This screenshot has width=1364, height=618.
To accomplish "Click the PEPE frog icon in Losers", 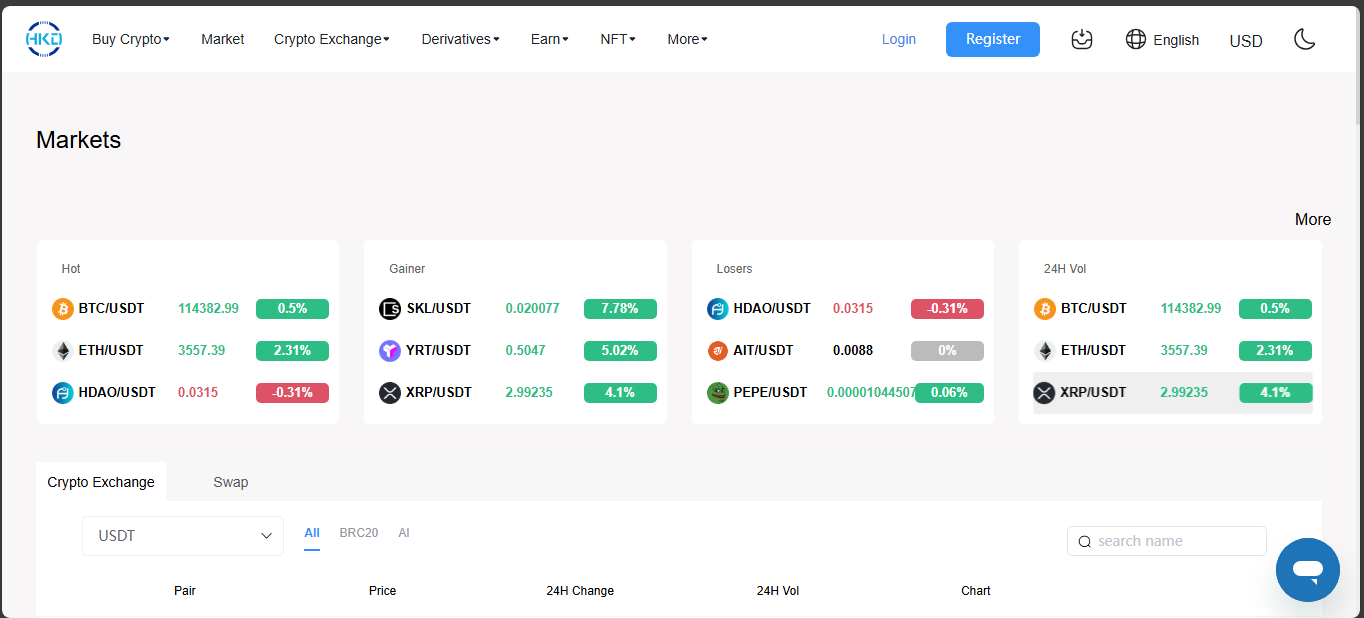I will coord(717,393).
